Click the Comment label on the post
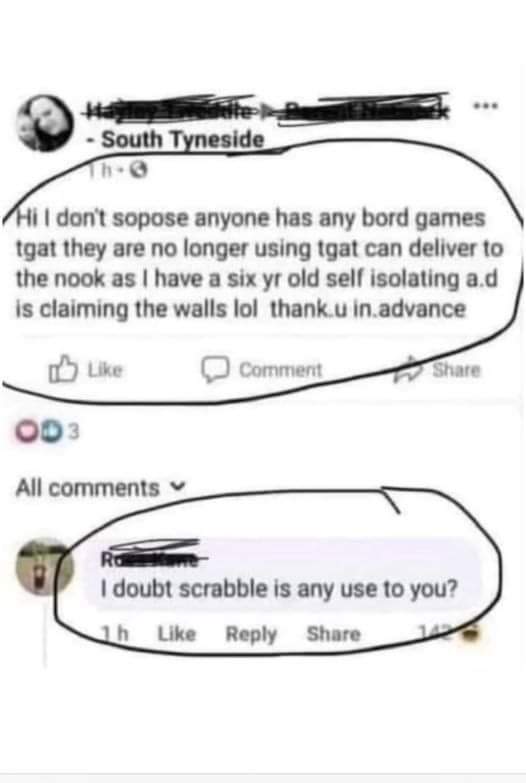 point(281,370)
